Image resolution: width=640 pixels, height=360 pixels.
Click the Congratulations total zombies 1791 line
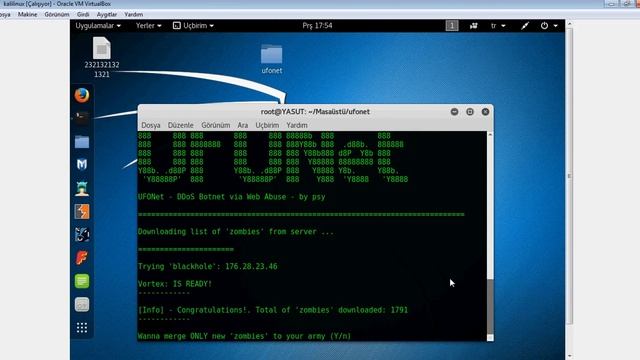point(273,310)
